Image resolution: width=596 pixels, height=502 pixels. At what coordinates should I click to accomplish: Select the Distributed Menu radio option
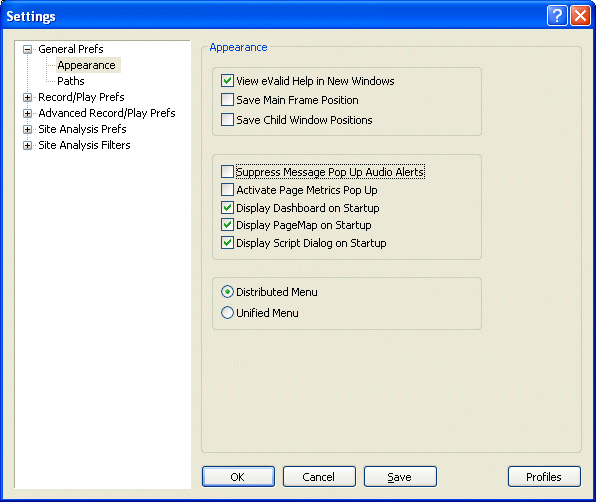coord(227,292)
